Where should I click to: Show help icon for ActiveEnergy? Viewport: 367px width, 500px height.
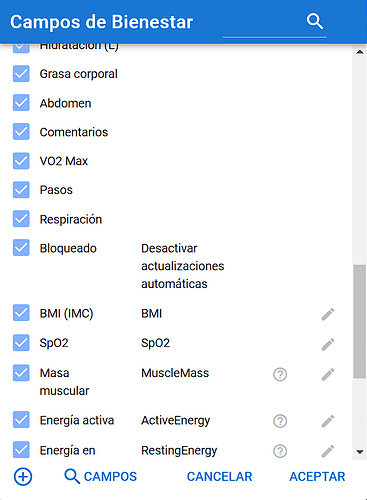click(280, 421)
